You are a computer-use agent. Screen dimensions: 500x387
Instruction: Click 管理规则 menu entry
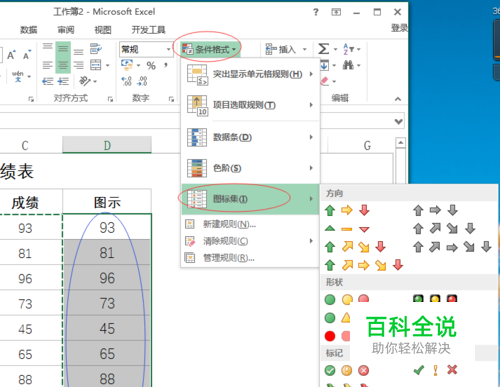(x=250, y=258)
